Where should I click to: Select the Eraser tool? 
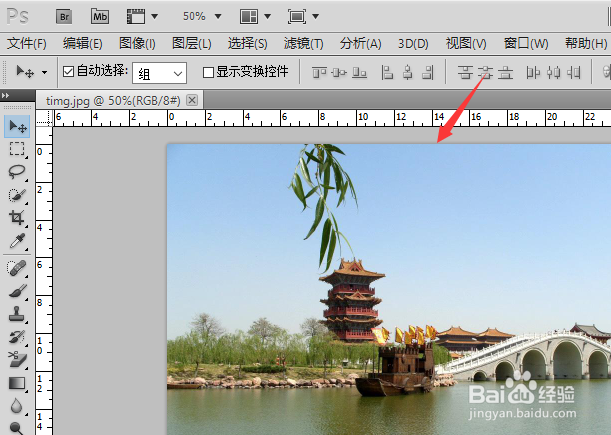coord(17,360)
